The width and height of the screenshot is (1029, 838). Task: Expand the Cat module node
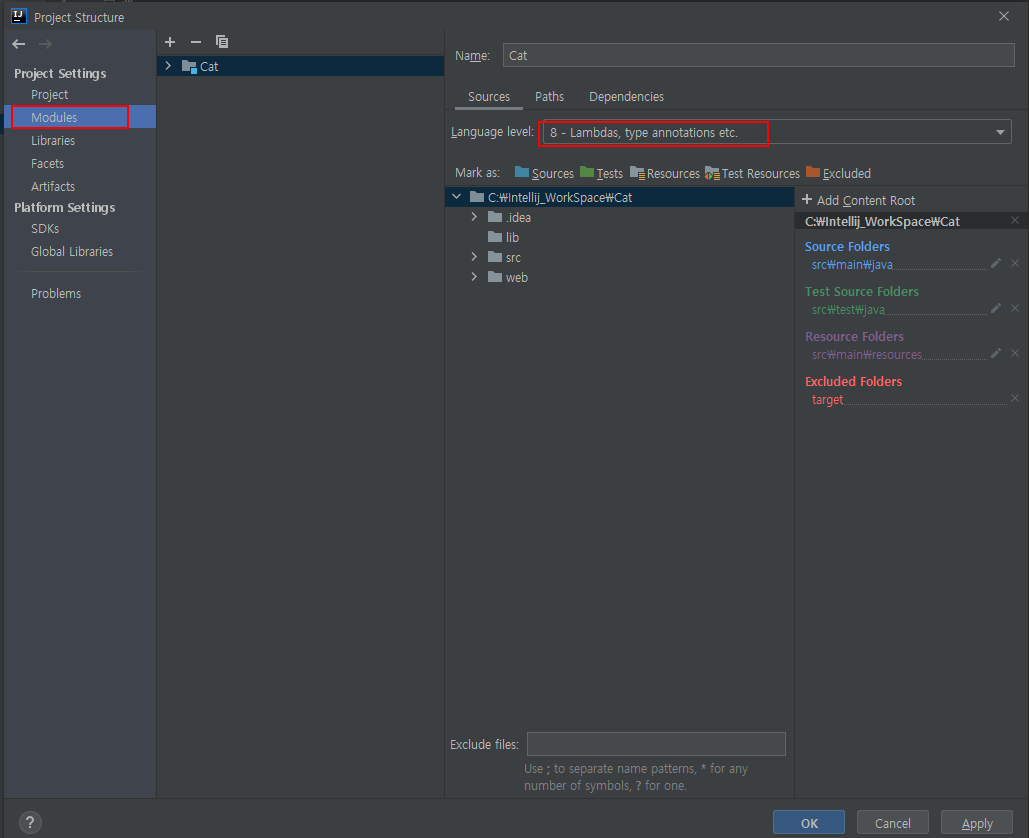[x=168, y=66]
